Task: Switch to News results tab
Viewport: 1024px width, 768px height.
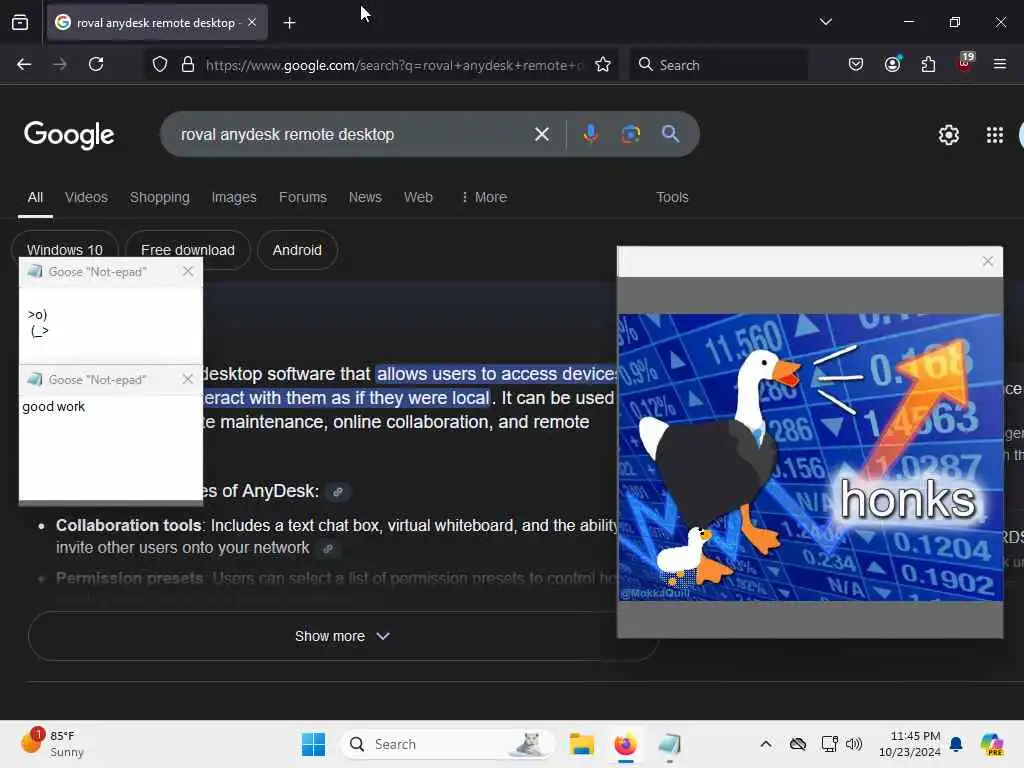Action: [x=365, y=197]
